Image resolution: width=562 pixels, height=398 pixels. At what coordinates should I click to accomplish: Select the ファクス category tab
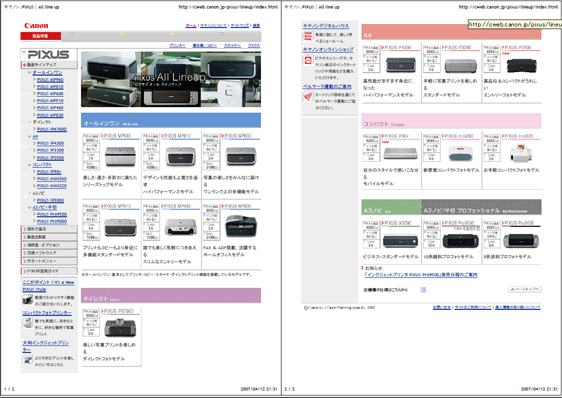click(254, 46)
